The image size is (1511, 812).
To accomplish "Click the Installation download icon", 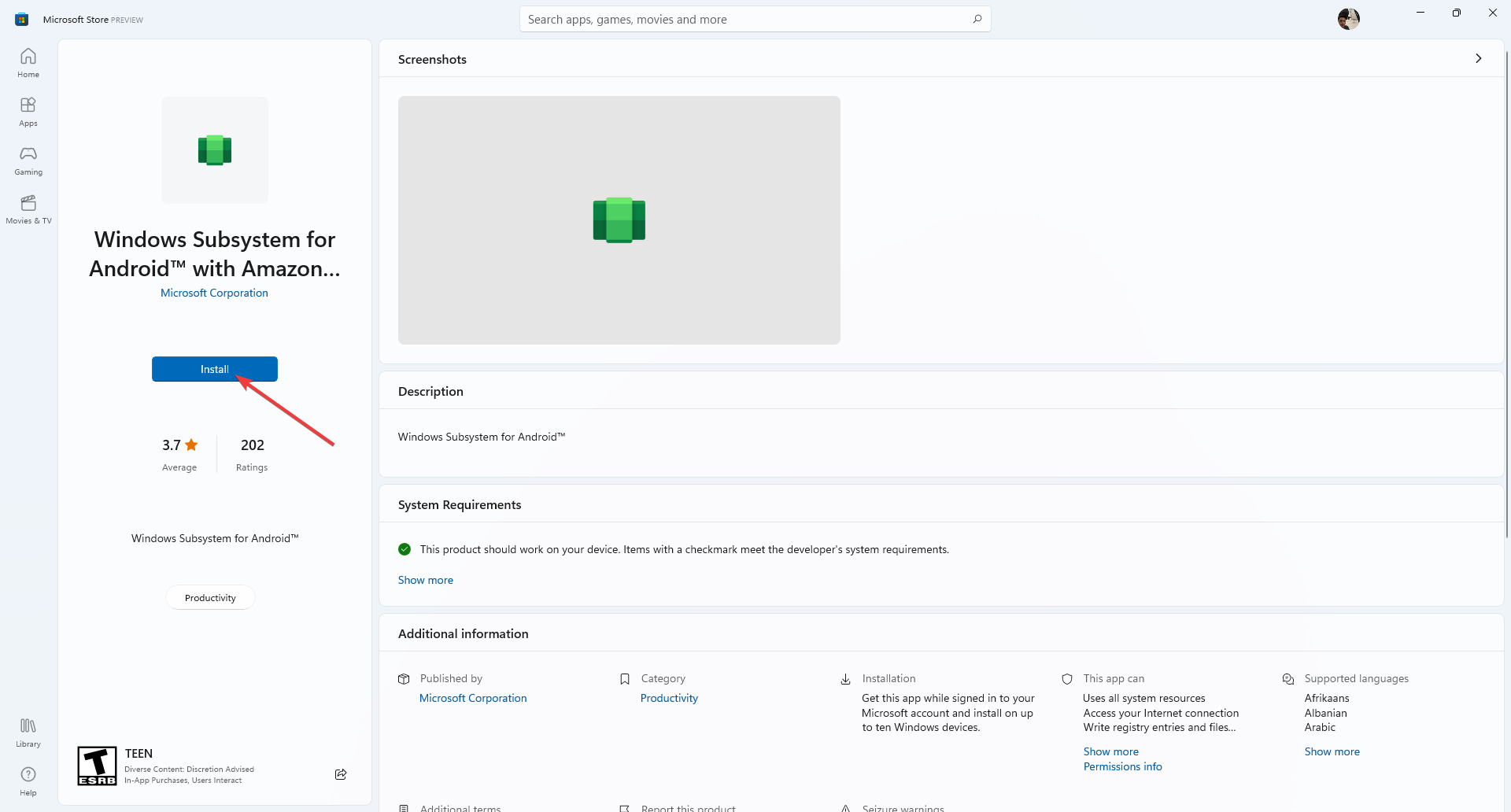I will [x=846, y=679].
